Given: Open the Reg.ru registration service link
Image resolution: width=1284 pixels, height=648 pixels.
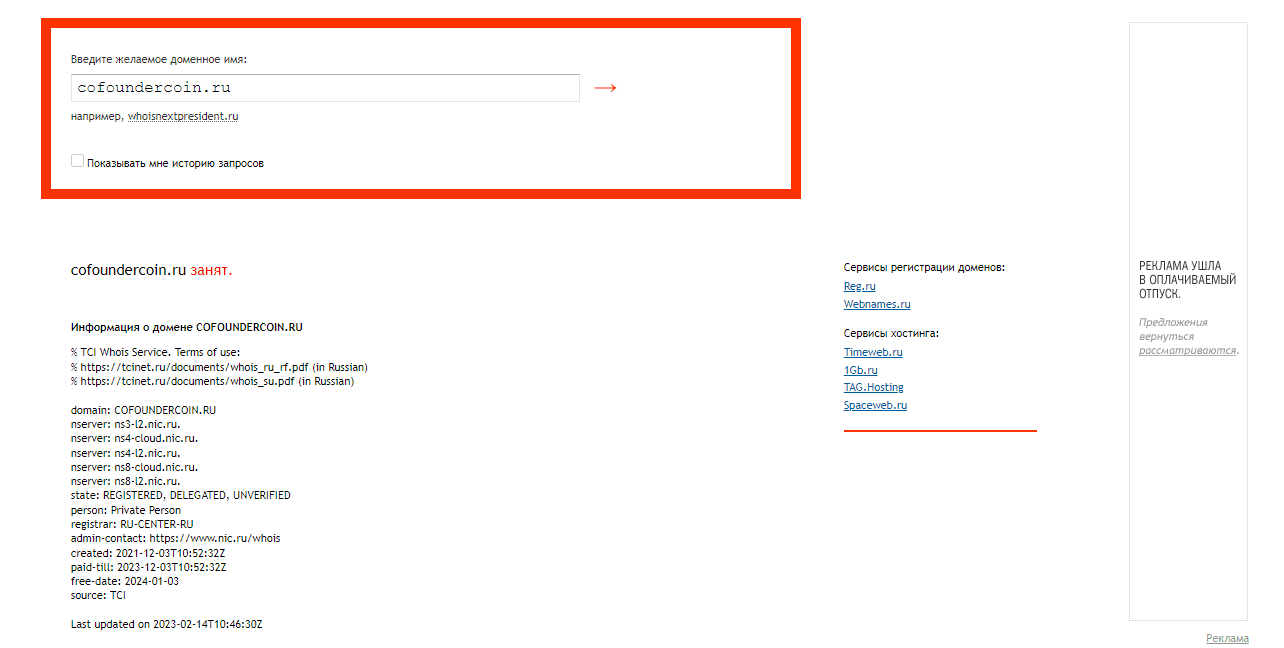Looking at the screenshot, I should click(x=859, y=286).
